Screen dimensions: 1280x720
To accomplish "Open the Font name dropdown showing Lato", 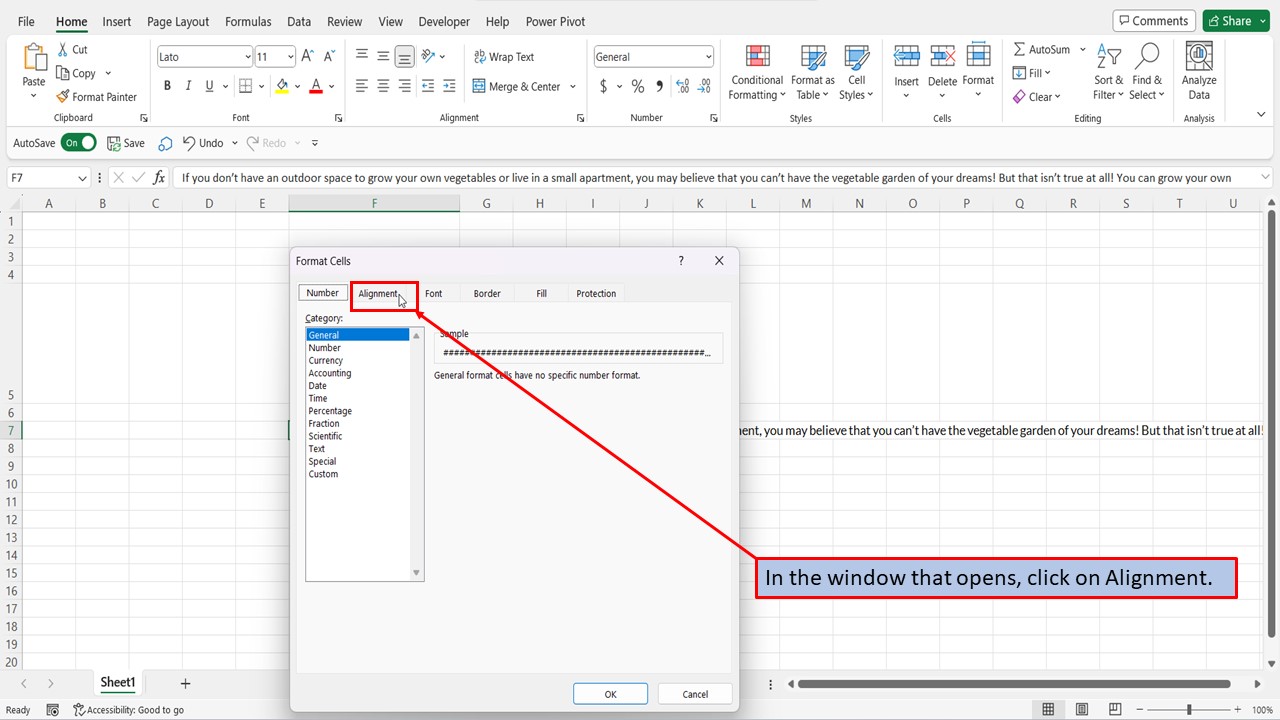I will click(x=246, y=56).
